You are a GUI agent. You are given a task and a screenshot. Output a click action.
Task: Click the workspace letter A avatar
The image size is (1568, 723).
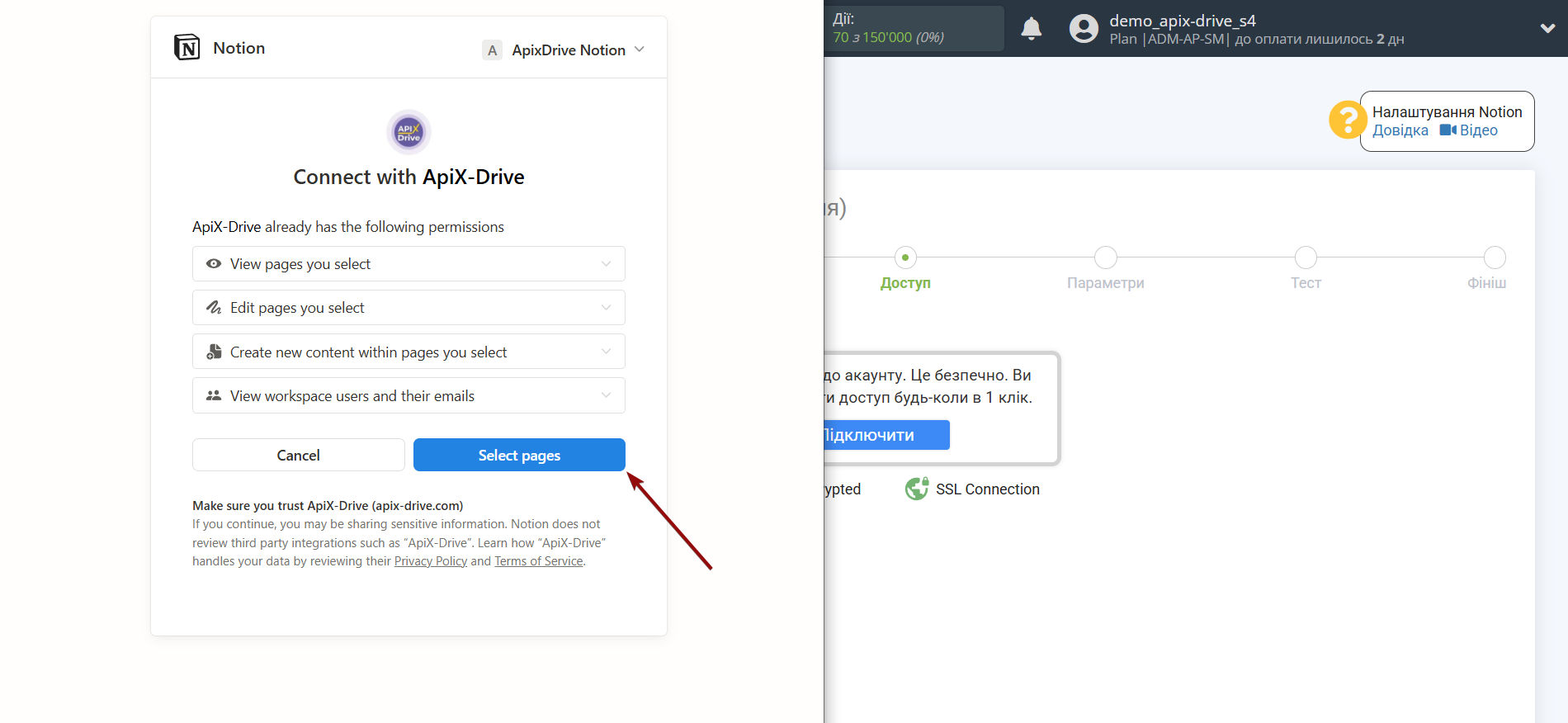coord(493,50)
